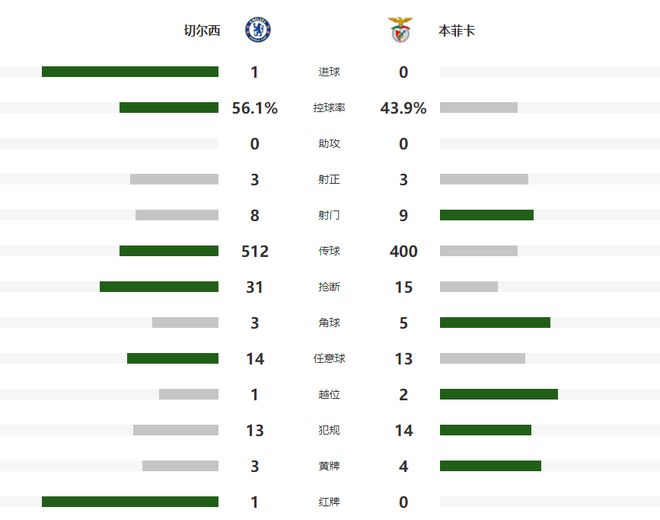Click Chelsea's green 传球 passes bar
660x520 pixels.
coord(168,251)
